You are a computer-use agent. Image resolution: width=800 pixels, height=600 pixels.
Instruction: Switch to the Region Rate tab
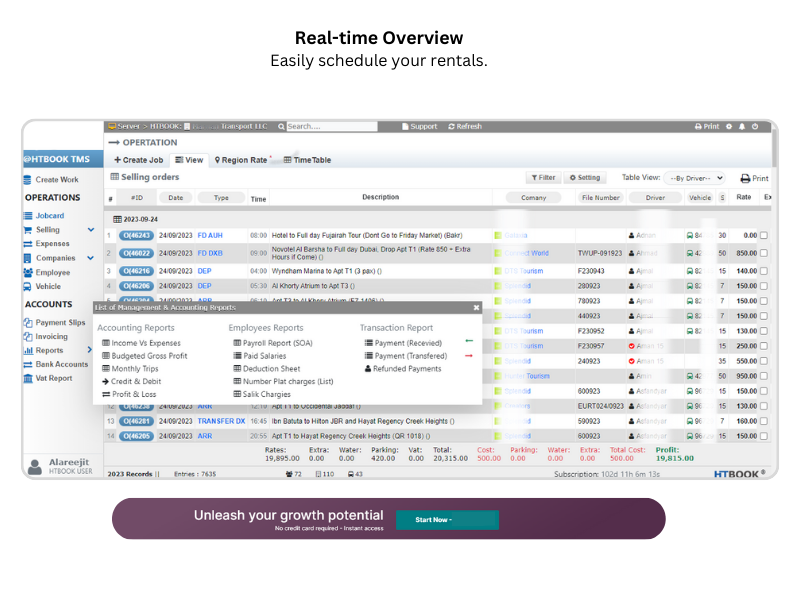(x=242, y=160)
